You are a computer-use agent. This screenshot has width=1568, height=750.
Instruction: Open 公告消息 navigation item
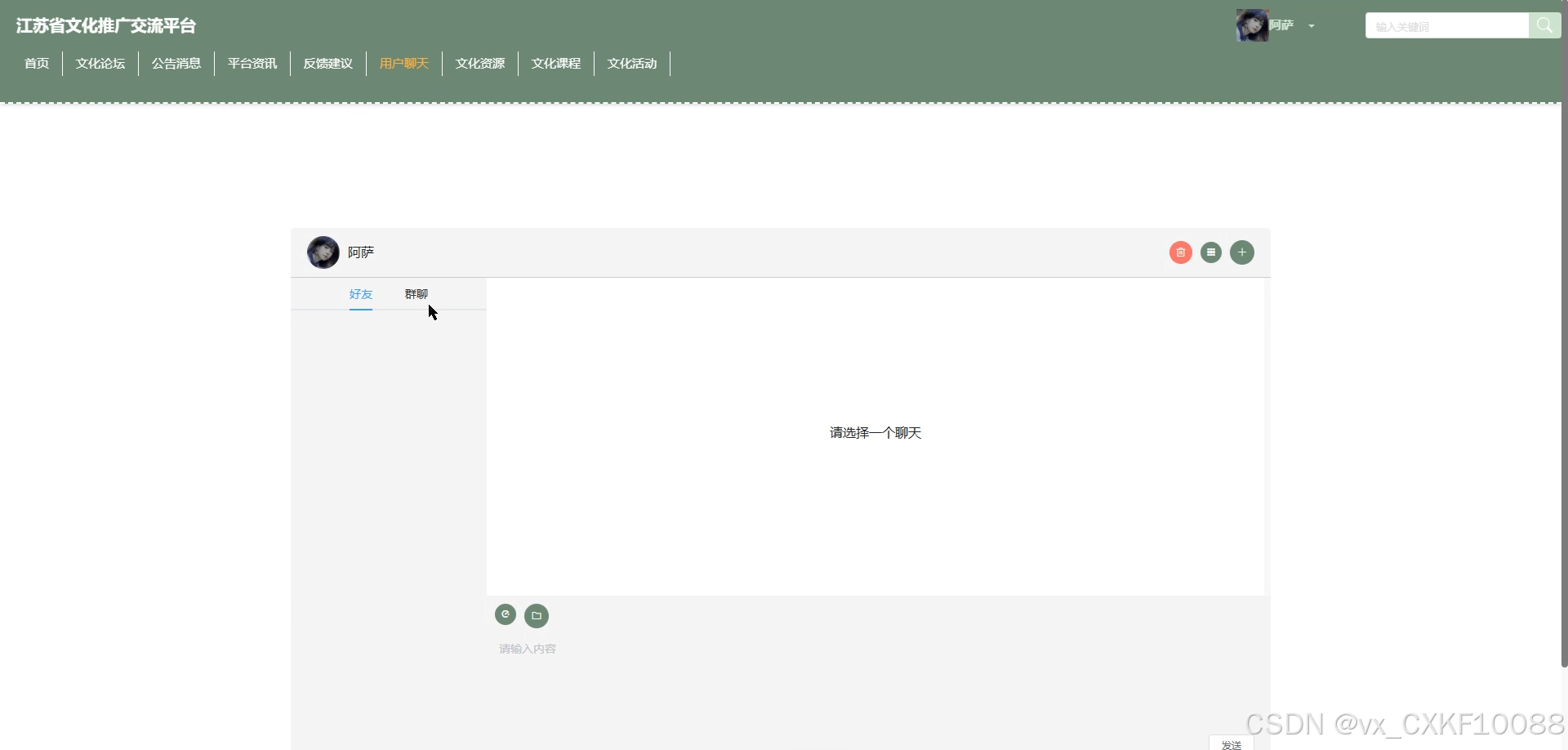(x=176, y=64)
